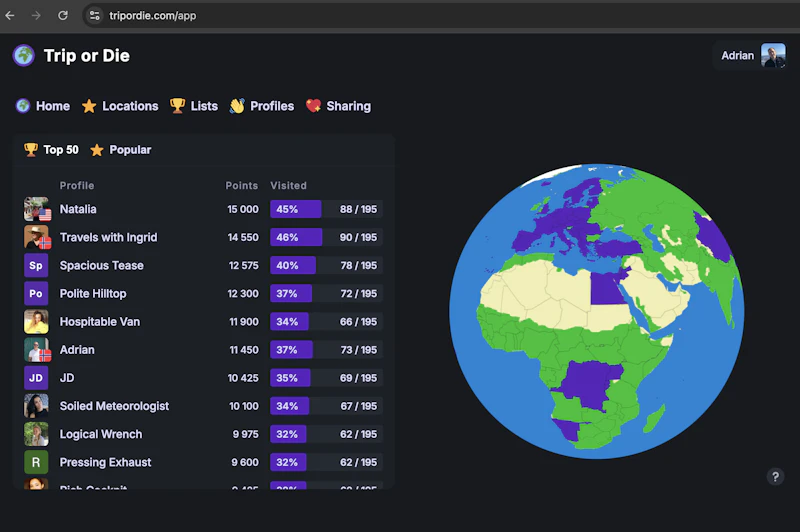This screenshot has height=532, width=800.
Task: Click the Po avatar badge
Action: point(36,293)
